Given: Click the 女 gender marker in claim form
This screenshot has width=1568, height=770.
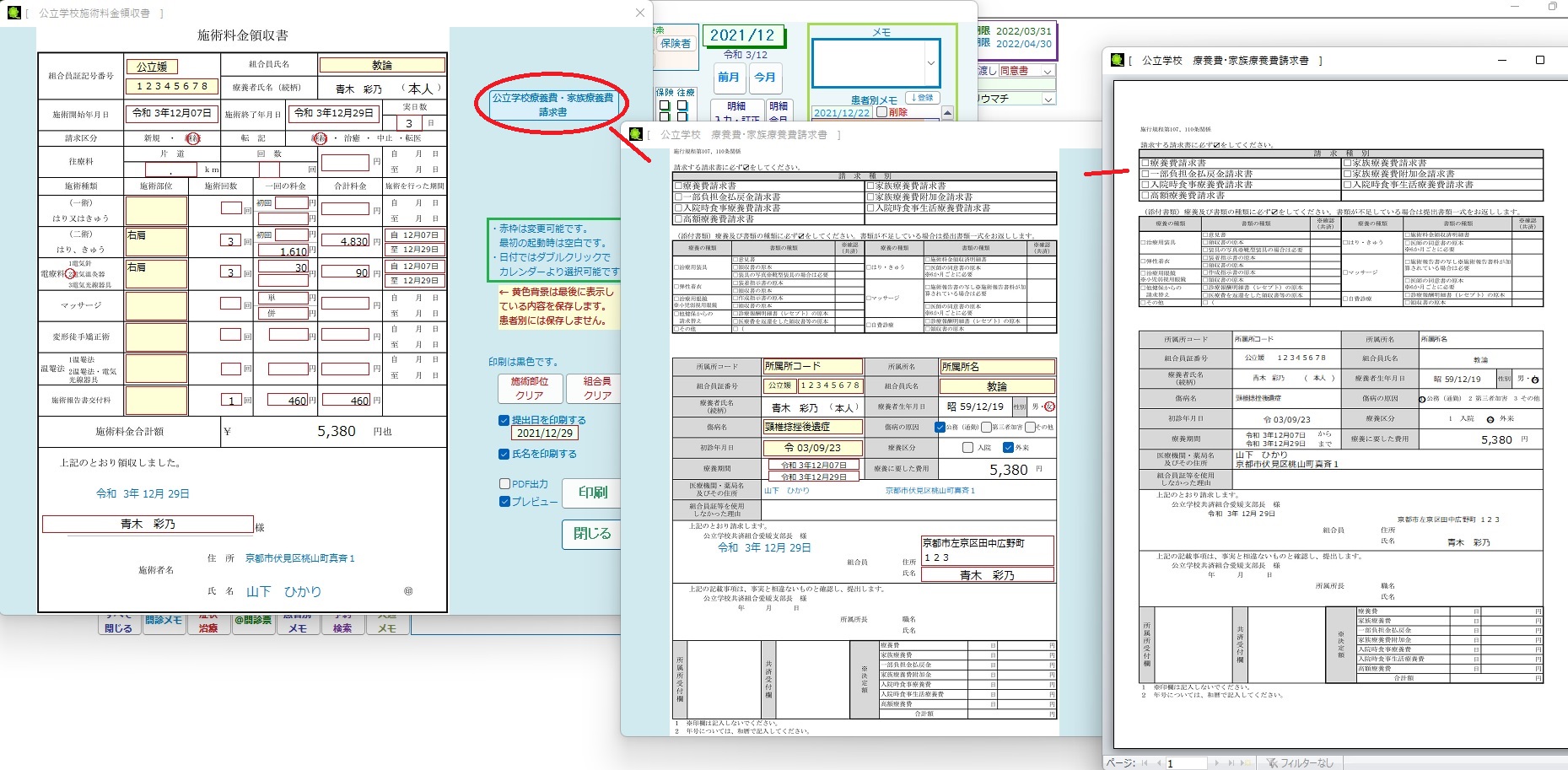Looking at the screenshot, I should pyautogui.click(x=1049, y=407).
